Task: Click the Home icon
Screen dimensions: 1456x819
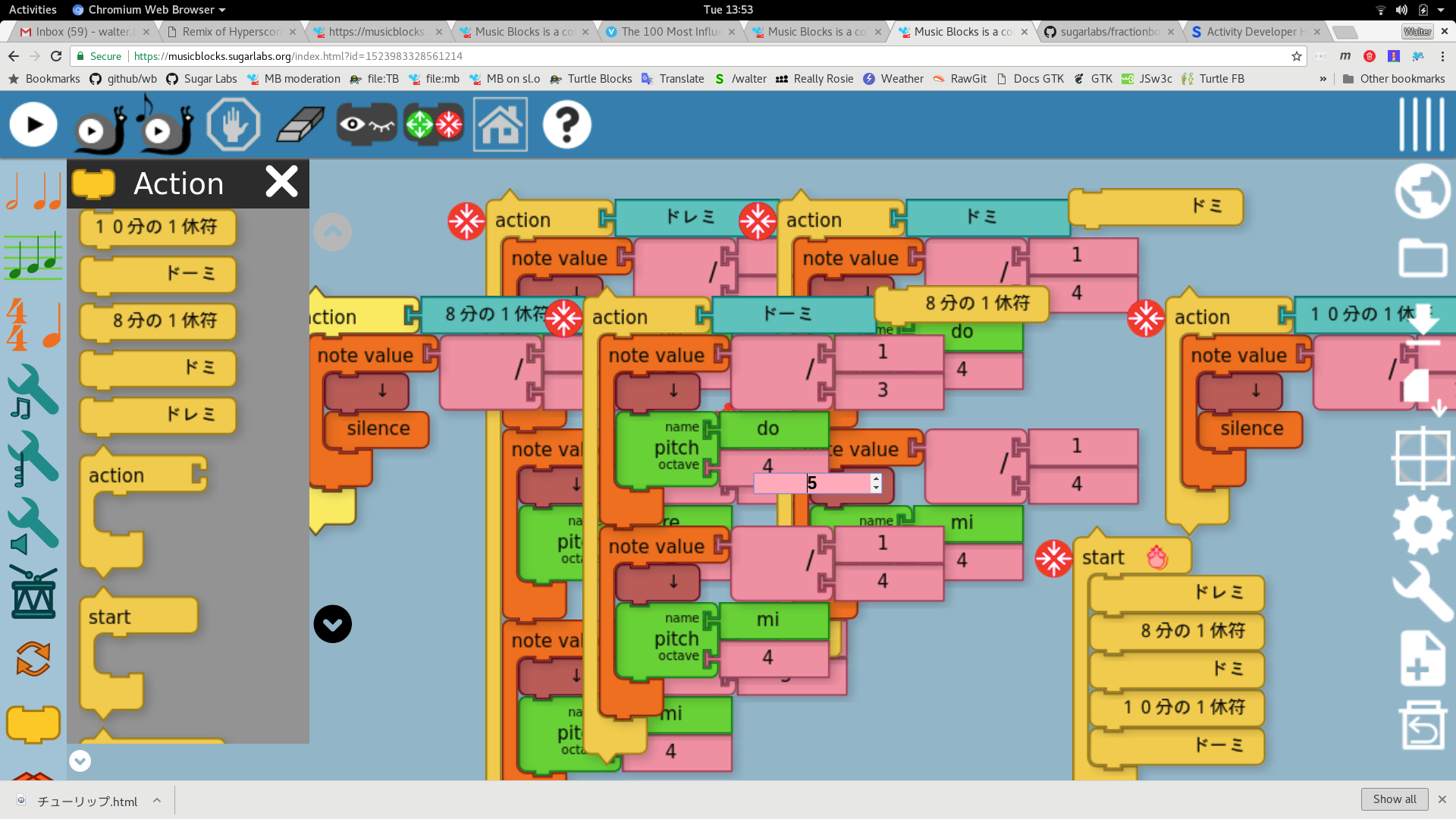Action: pyautogui.click(x=500, y=125)
